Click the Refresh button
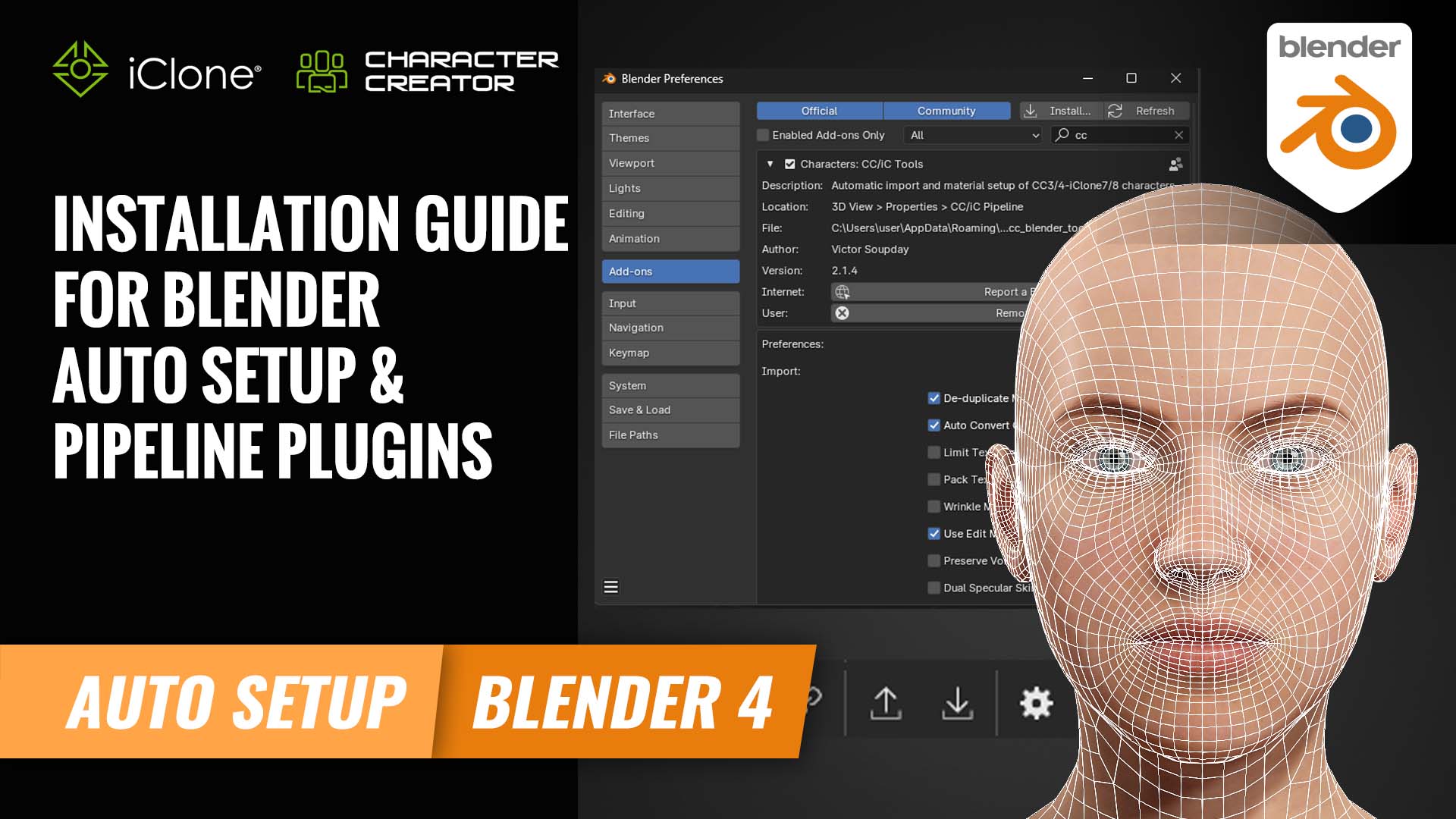The height and width of the screenshot is (819, 1456). click(x=1148, y=110)
